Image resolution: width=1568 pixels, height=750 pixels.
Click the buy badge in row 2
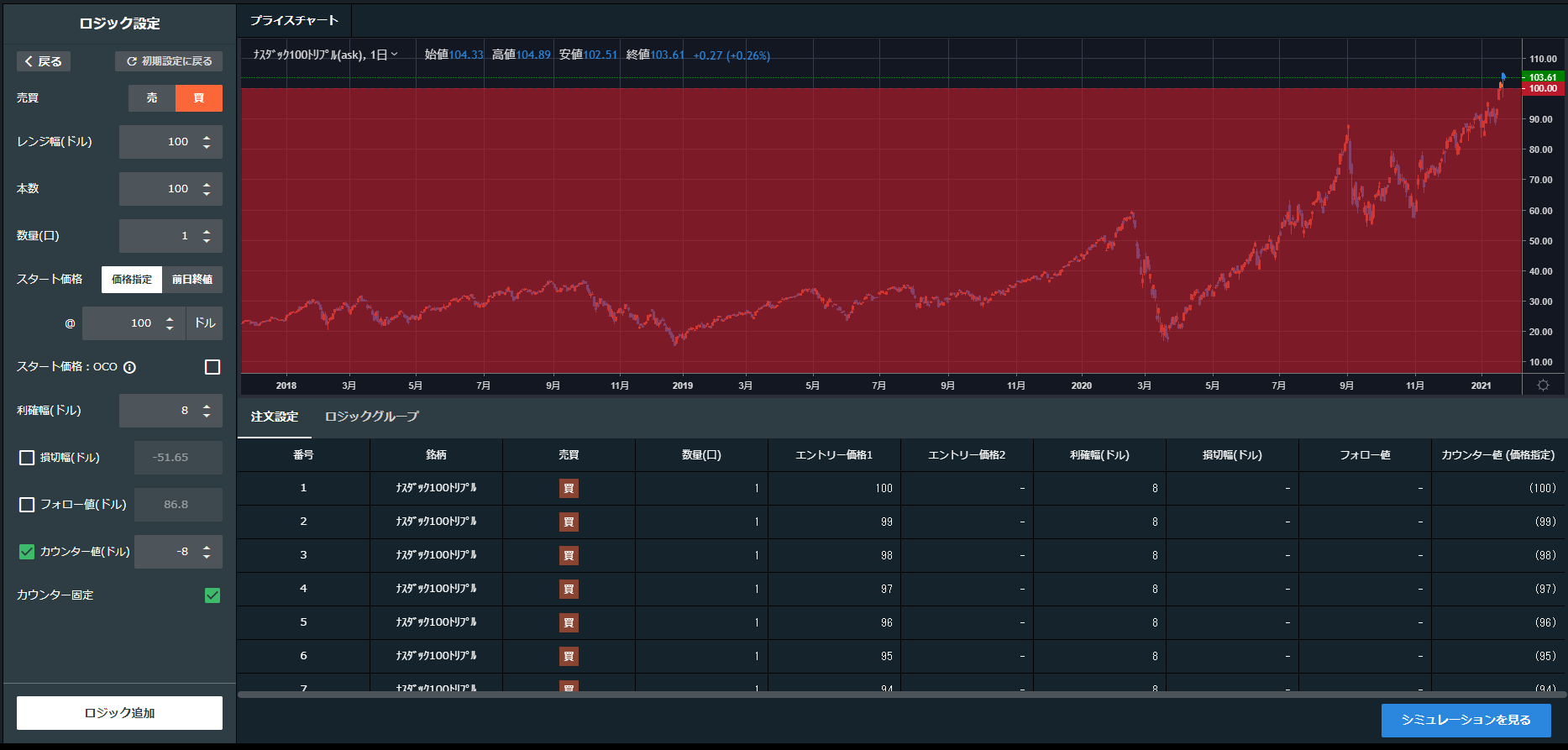click(x=569, y=522)
